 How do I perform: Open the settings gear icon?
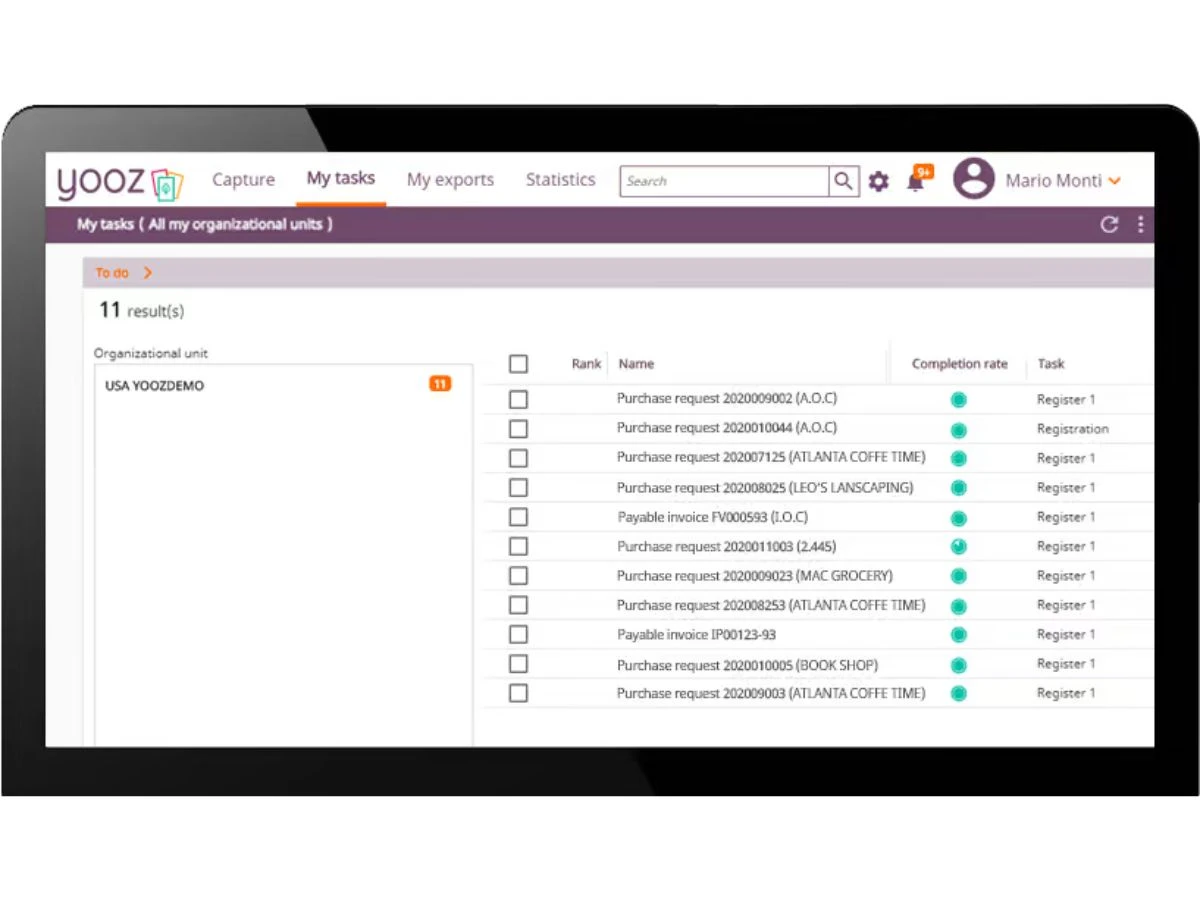click(878, 181)
